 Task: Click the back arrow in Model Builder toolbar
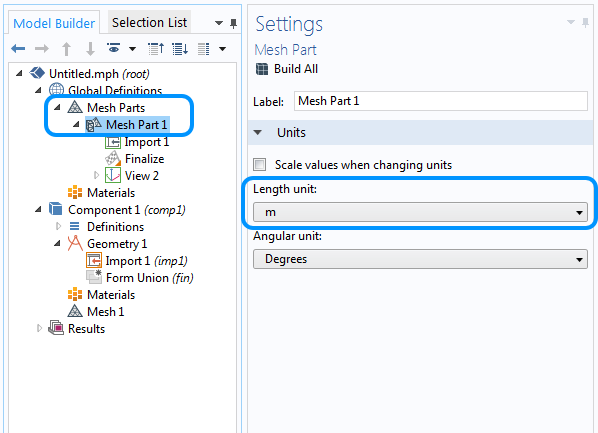point(18,48)
